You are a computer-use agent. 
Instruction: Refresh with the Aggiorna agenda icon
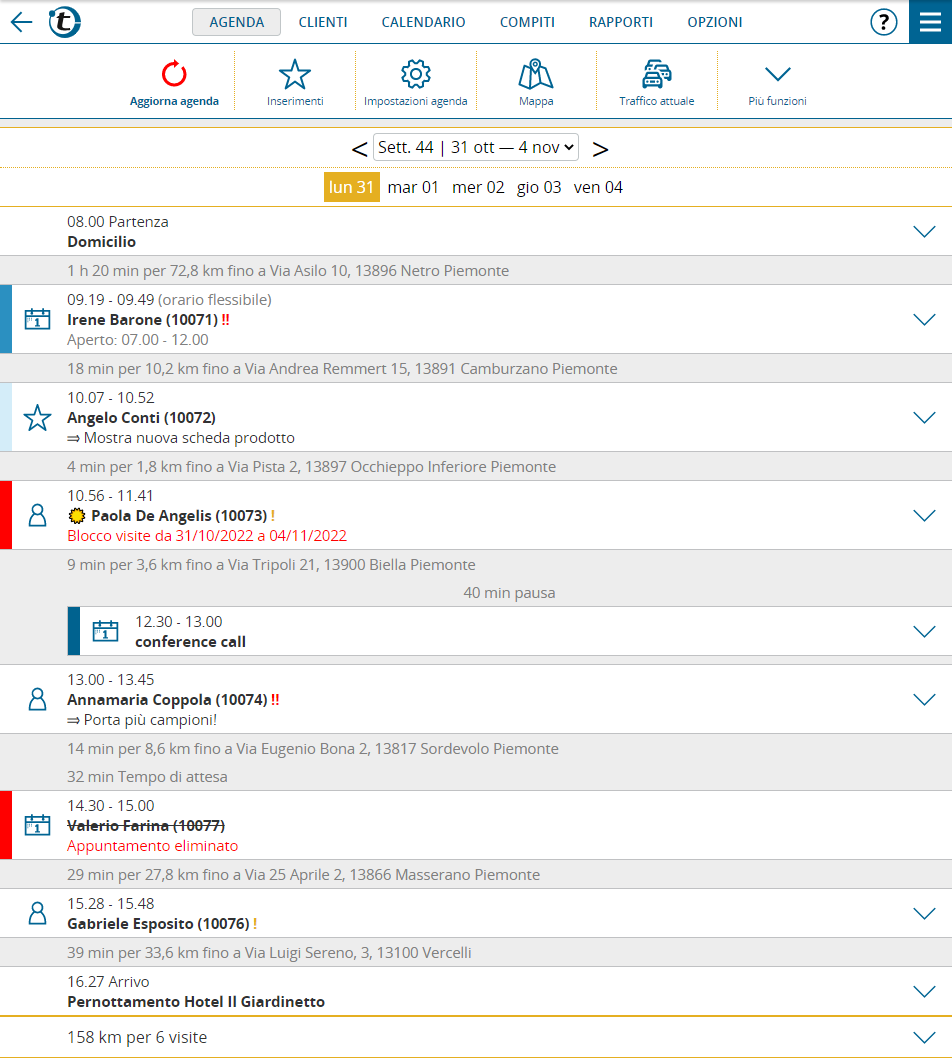click(174, 74)
